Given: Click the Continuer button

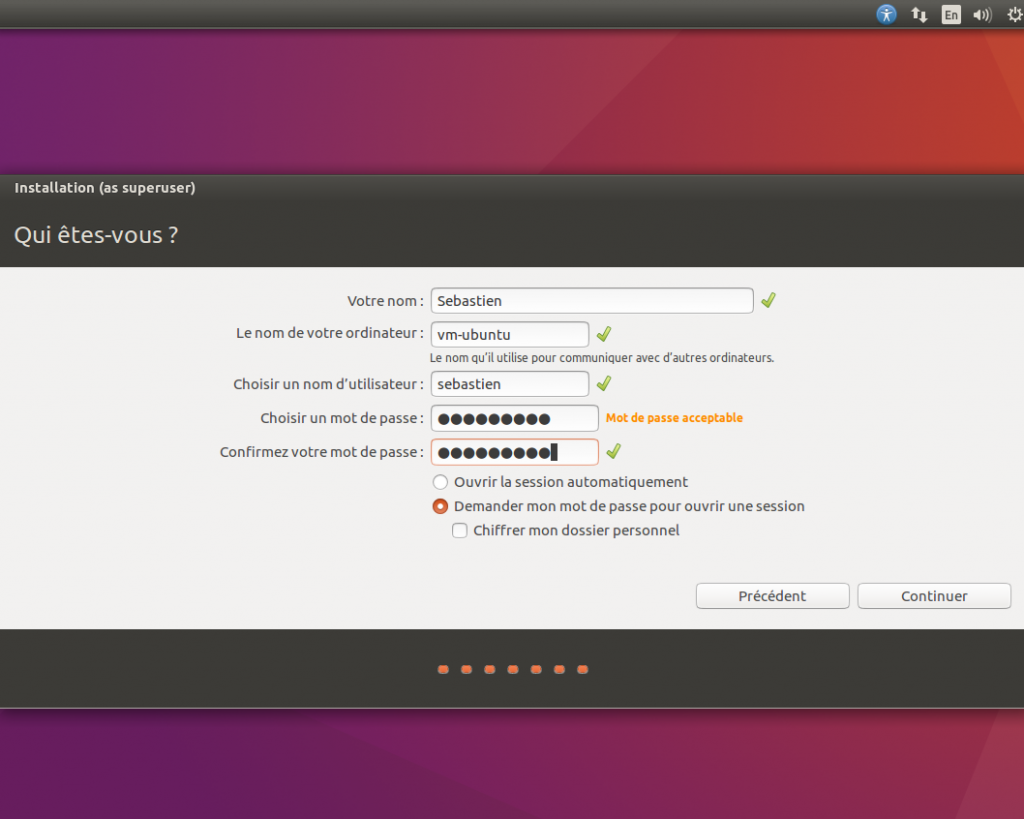Looking at the screenshot, I should [933, 595].
